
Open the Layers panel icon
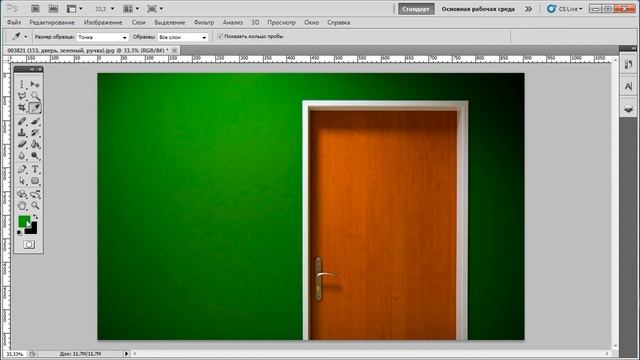[x=629, y=109]
